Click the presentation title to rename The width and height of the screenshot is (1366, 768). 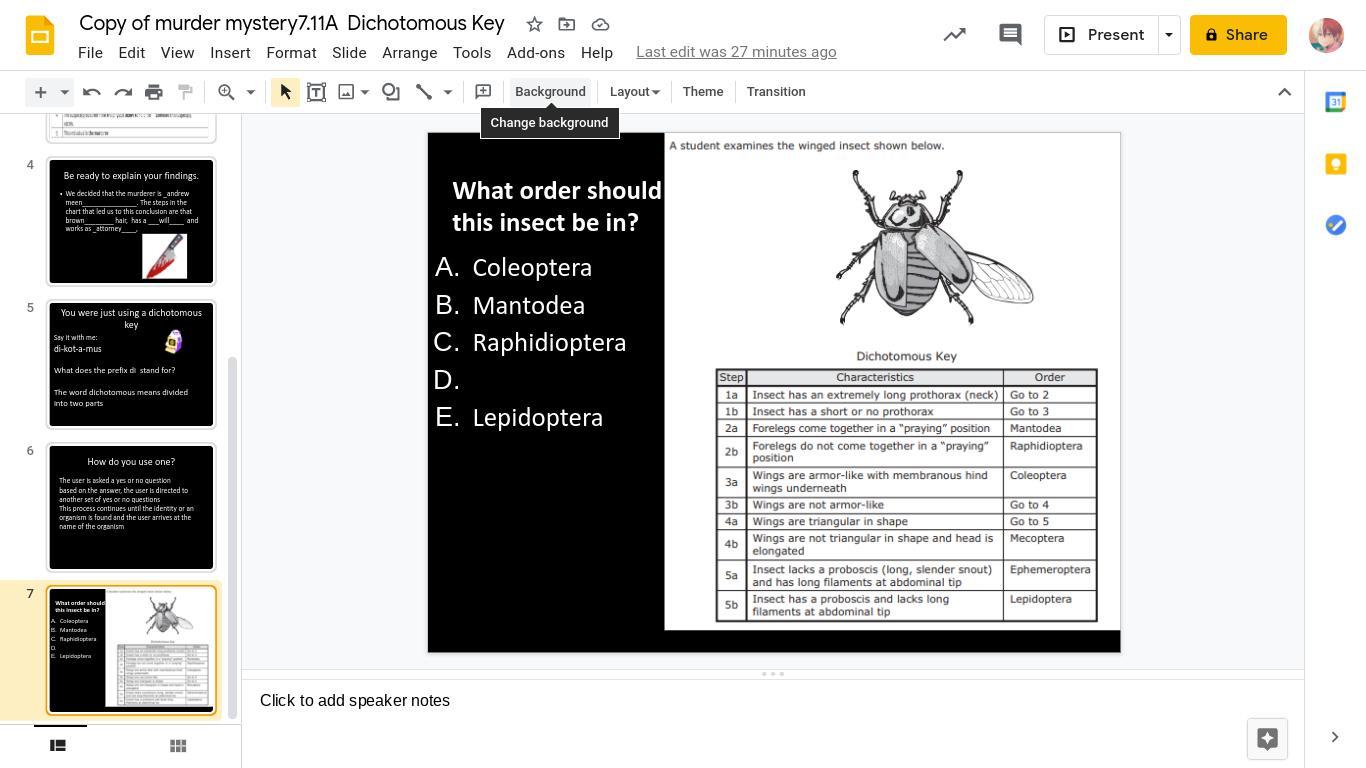[x=292, y=23]
